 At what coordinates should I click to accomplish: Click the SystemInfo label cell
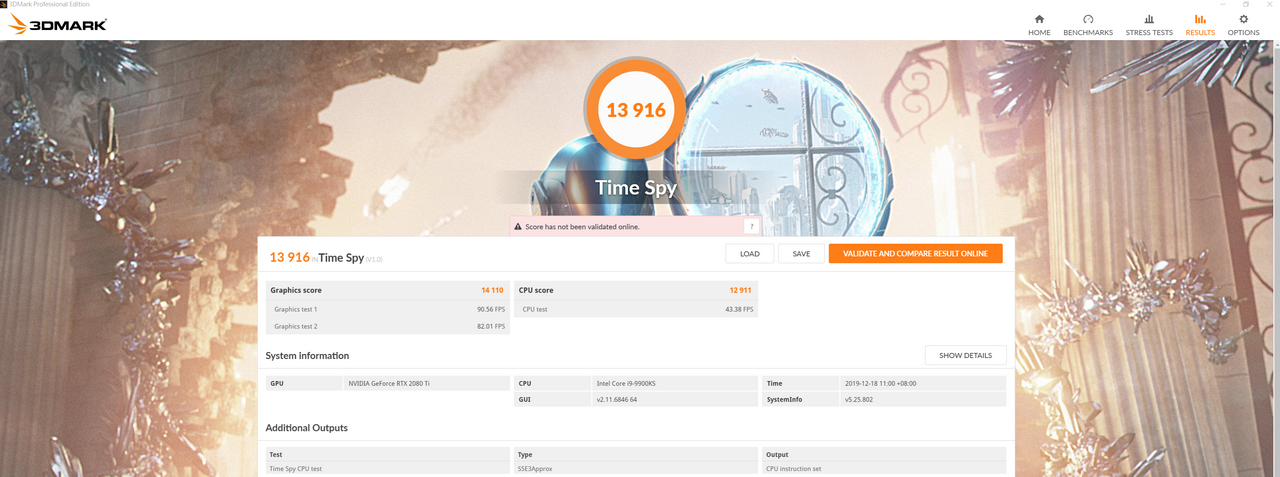(800, 399)
